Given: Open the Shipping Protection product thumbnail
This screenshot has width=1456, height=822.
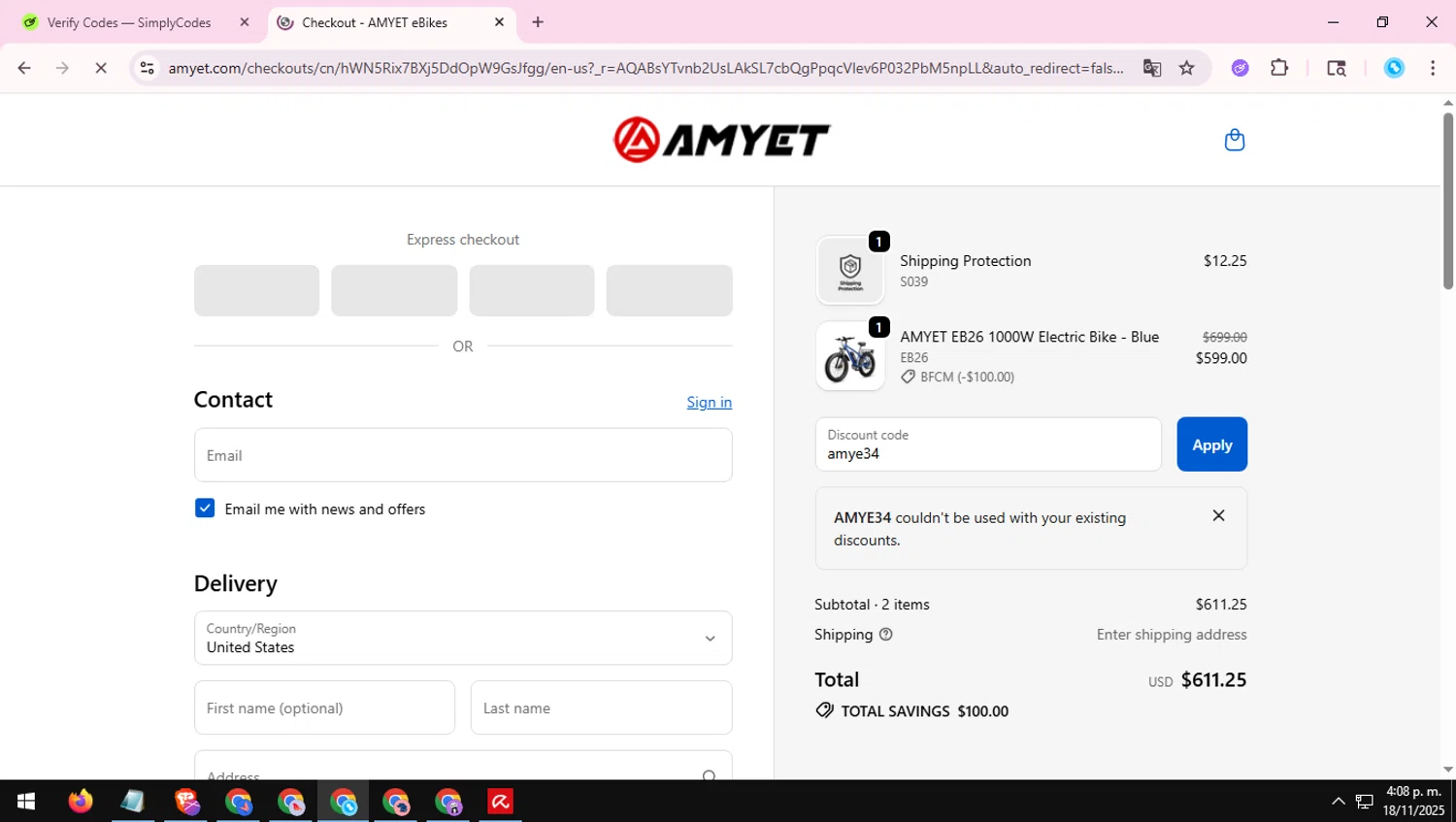Looking at the screenshot, I should (850, 271).
